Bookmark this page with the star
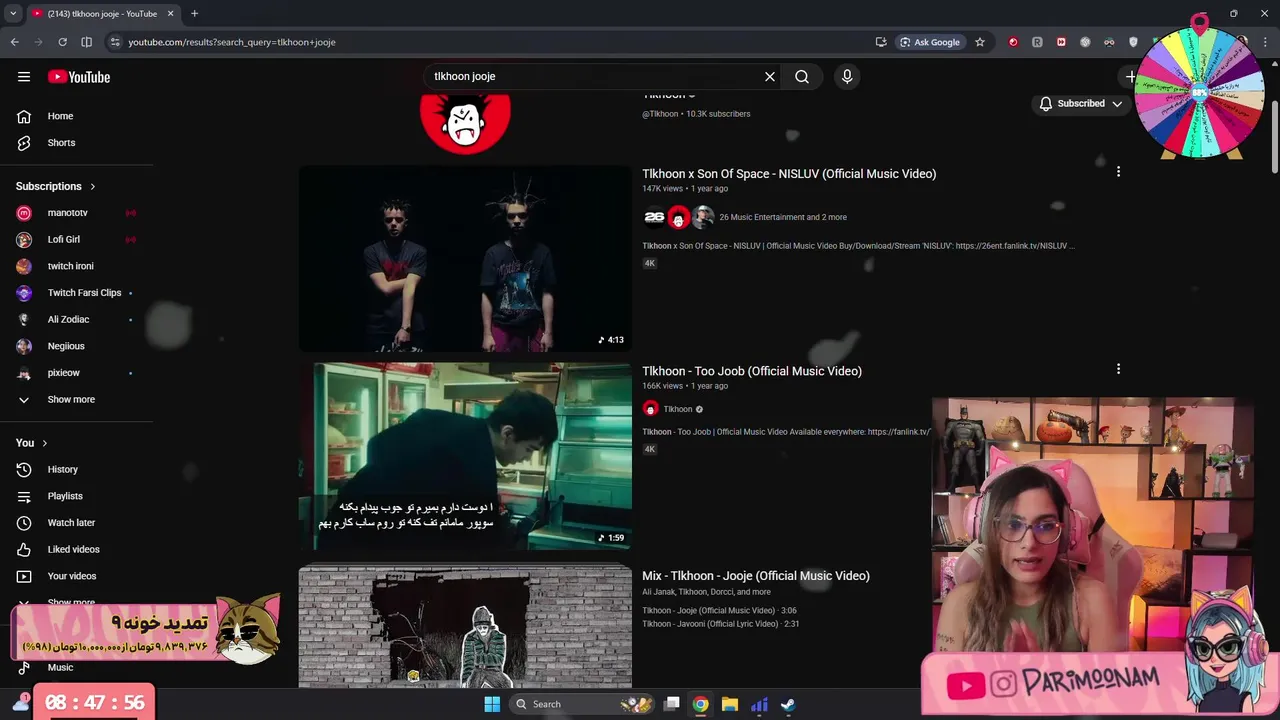 coord(980,42)
